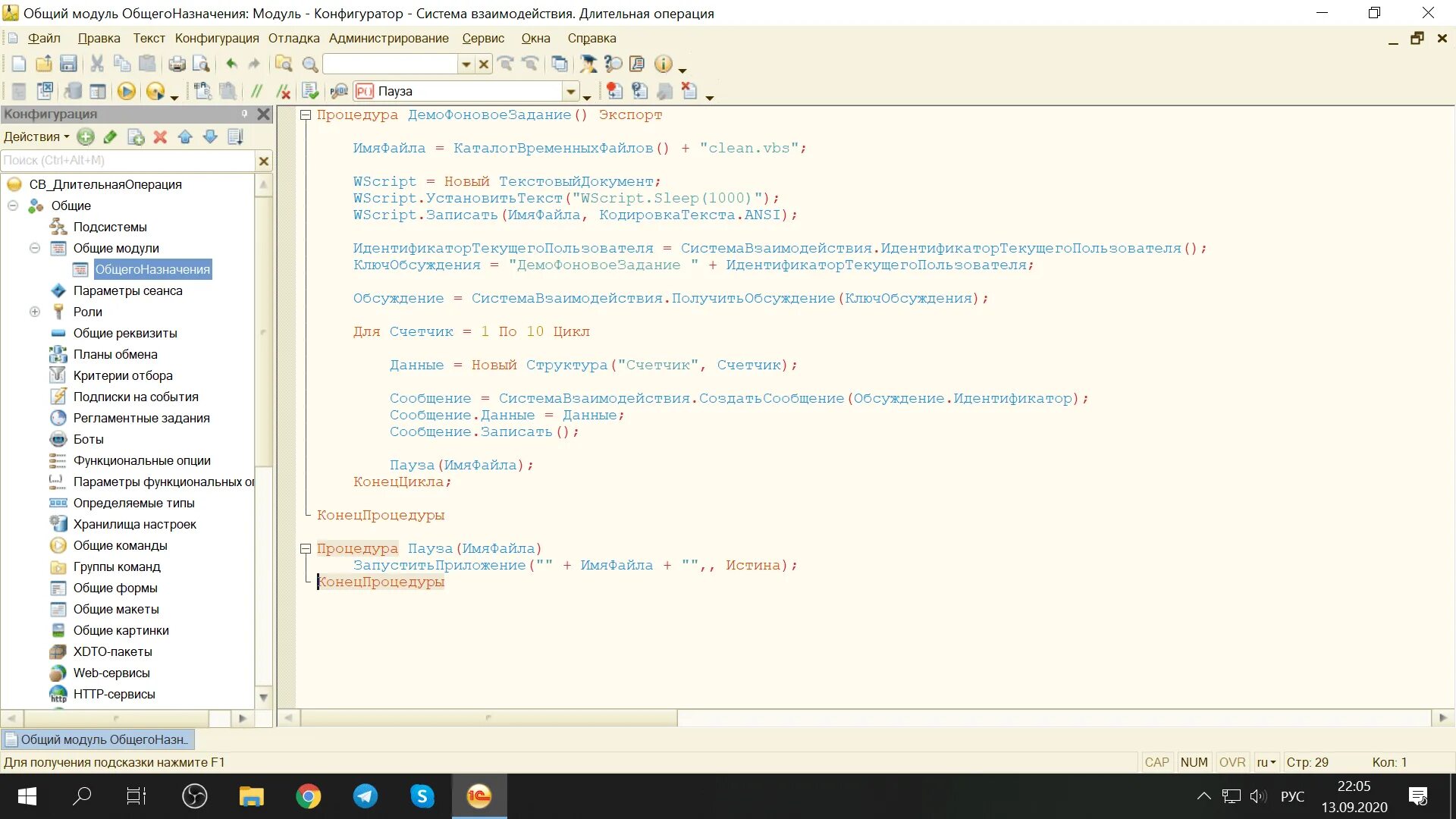Click the Start debugging play icon
Viewport: 1456px width, 819px height.
coord(126,92)
